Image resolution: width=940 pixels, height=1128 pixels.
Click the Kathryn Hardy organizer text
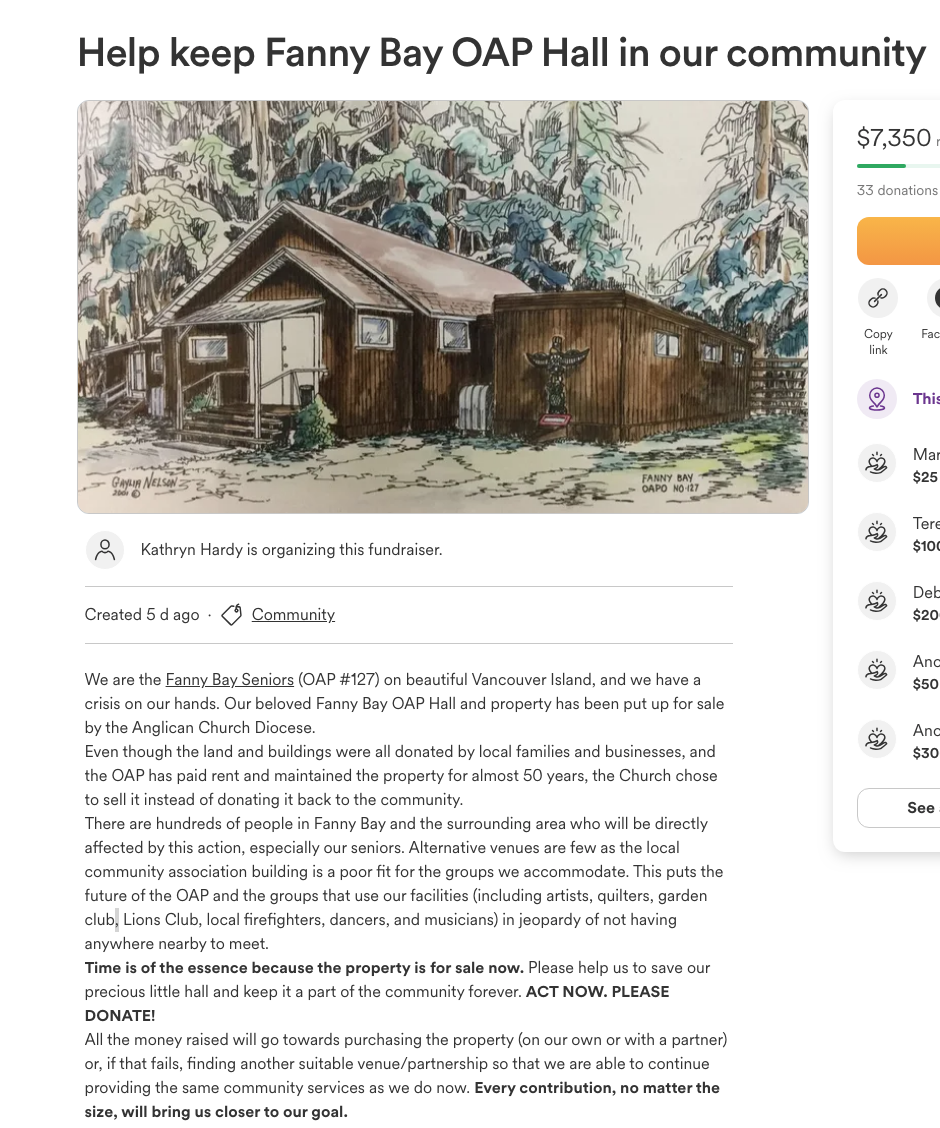tap(291, 550)
